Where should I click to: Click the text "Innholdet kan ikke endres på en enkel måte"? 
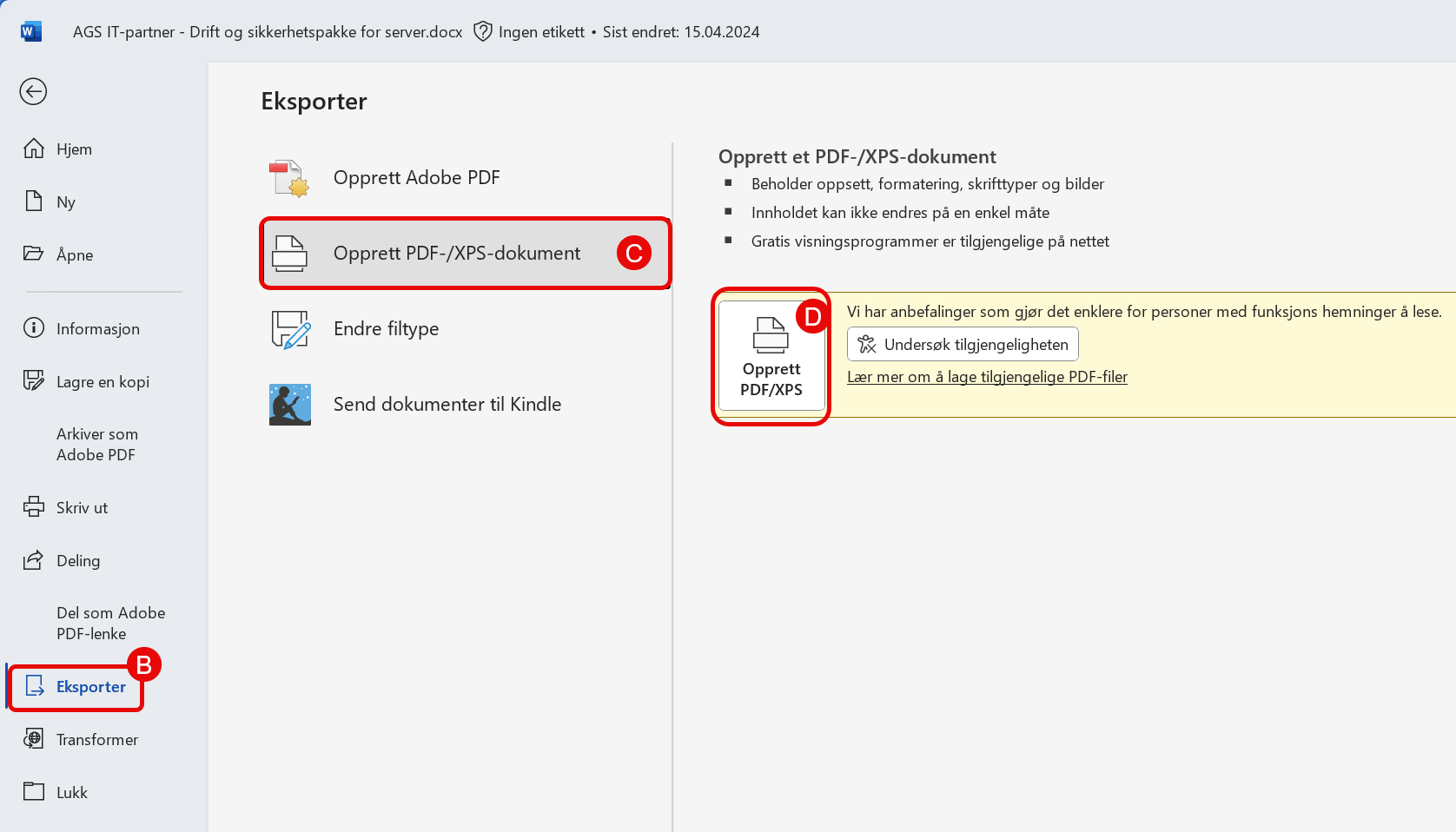coord(900,213)
